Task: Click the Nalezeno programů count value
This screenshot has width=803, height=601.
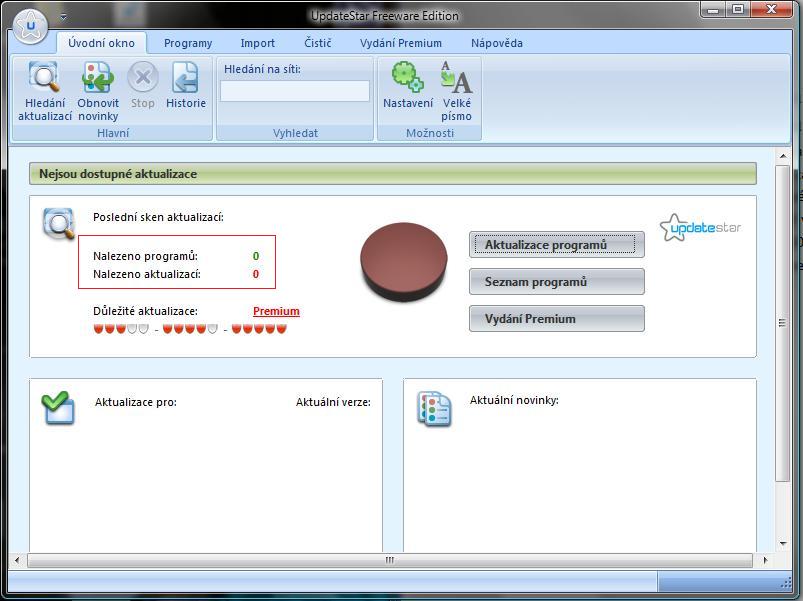Action: click(256, 256)
